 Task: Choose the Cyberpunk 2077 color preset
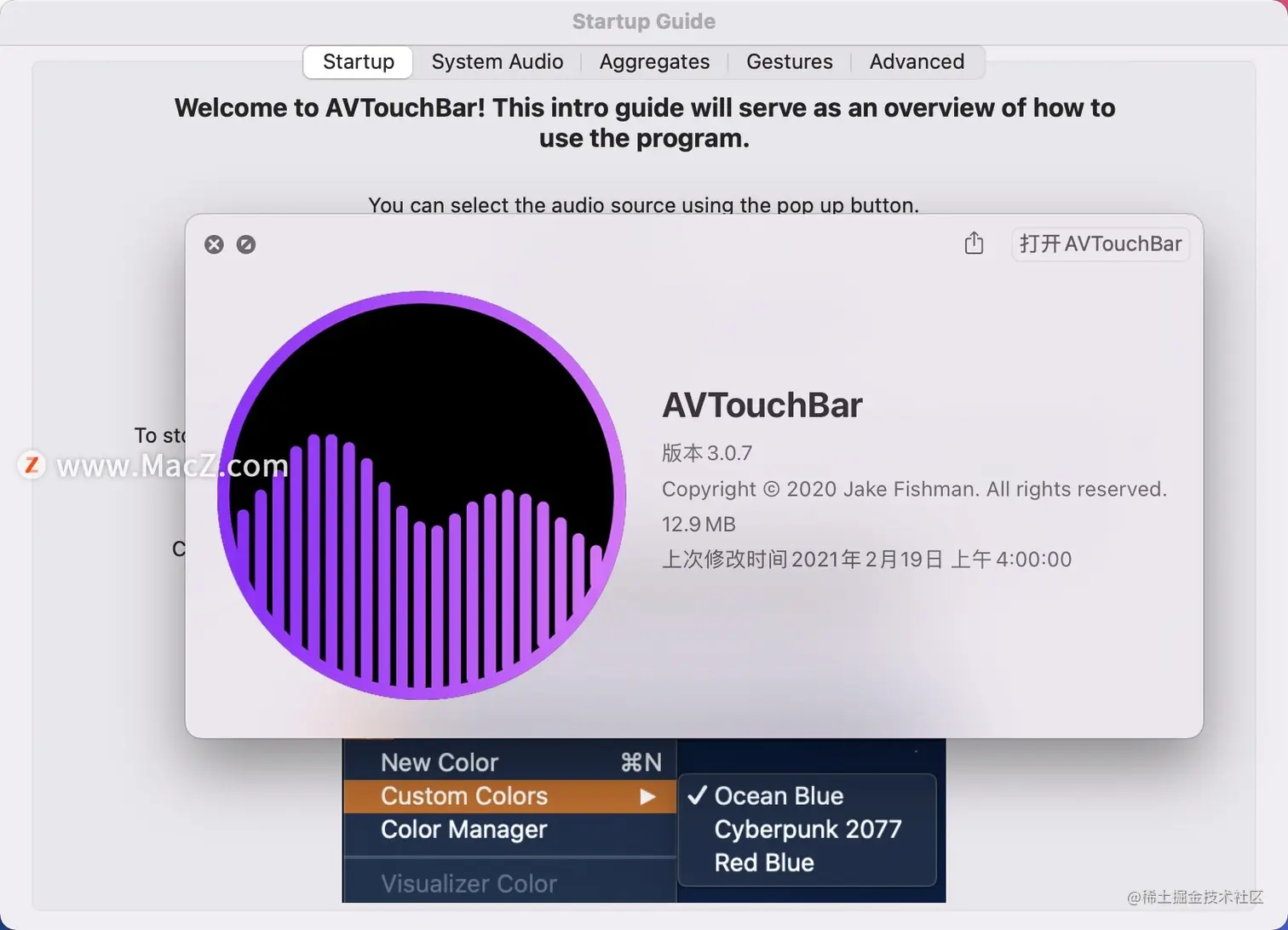point(808,829)
